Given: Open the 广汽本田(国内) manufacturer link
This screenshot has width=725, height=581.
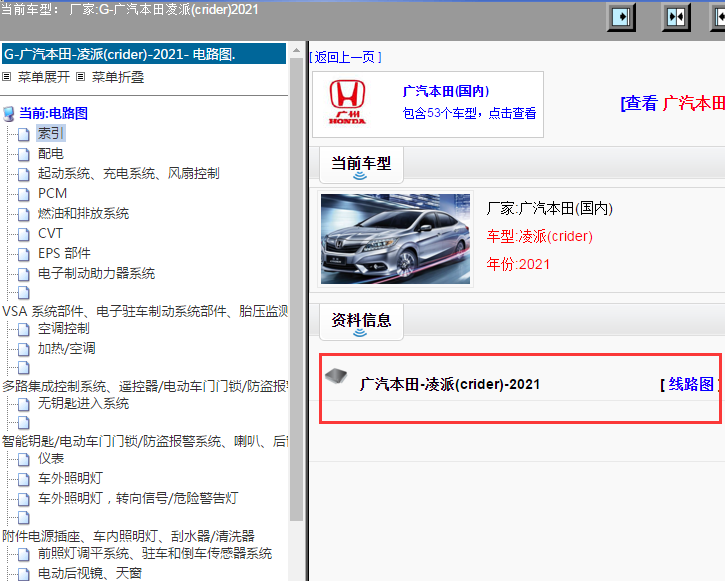Looking at the screenshot, I should tap(446, 91).
